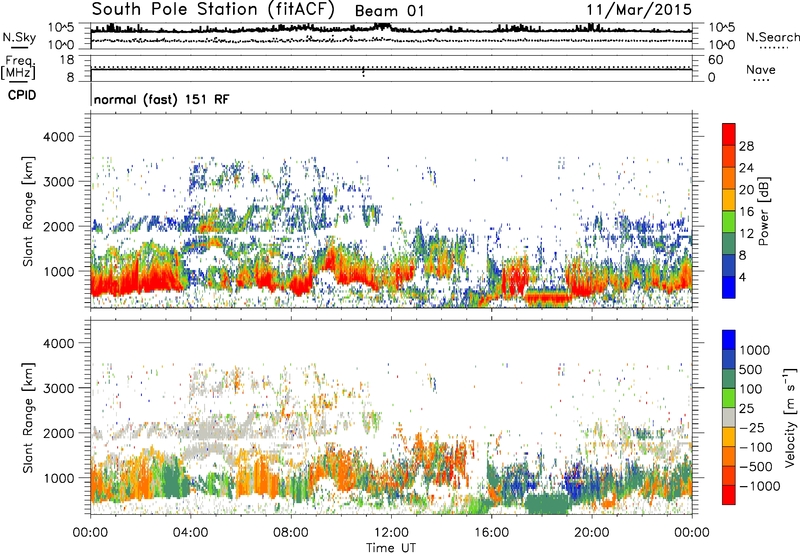Click the 'Time UT' axis label

click(x=391, y=548)
